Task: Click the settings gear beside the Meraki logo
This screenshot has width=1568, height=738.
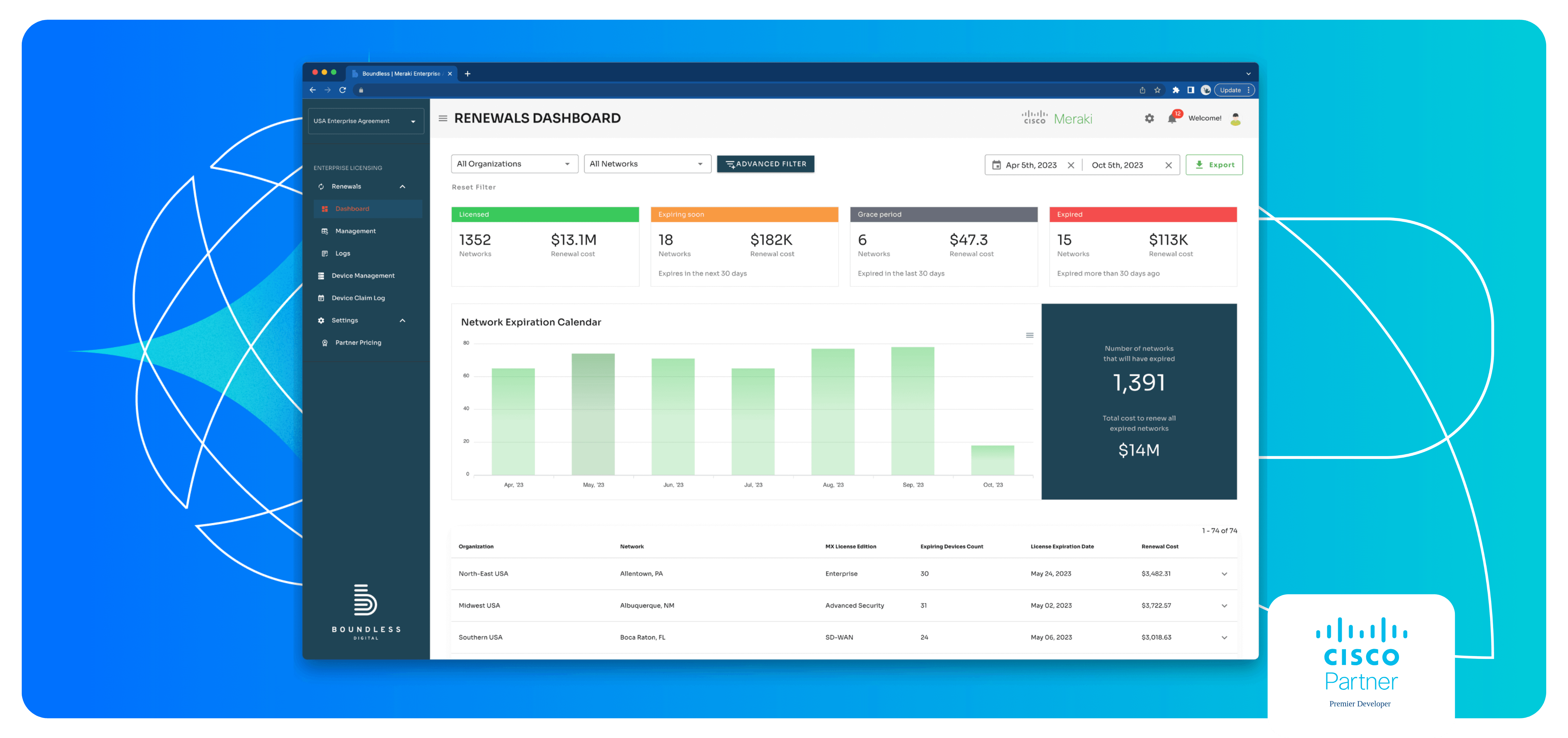Action: pyautogui.click(x=1149, y=119)
